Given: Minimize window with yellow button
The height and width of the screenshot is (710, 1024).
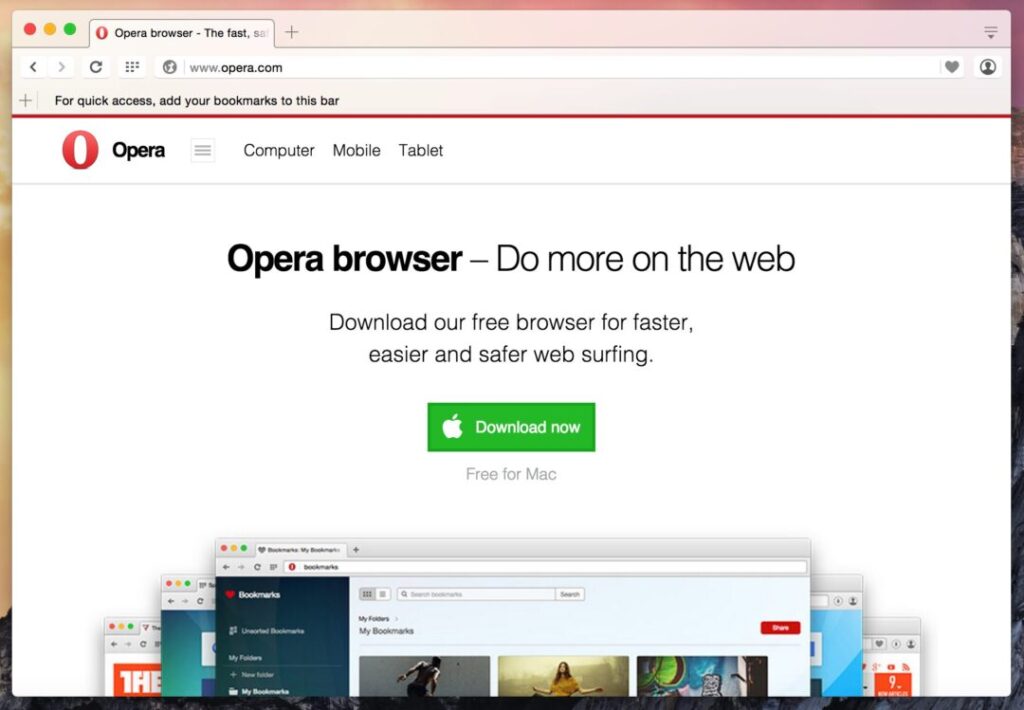Looking at the screenshot, I should click(50, 29).
